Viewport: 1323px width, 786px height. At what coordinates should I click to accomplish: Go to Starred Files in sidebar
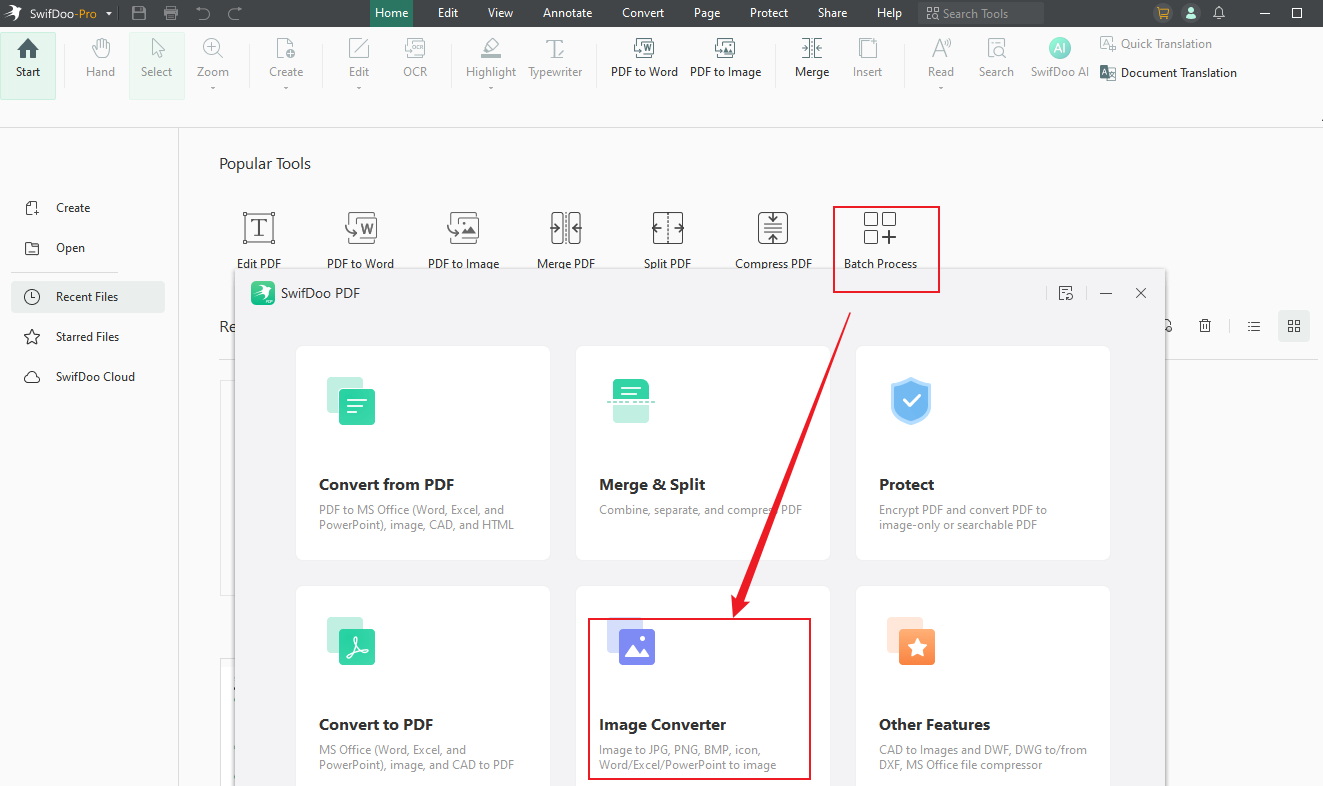[85, 336]
